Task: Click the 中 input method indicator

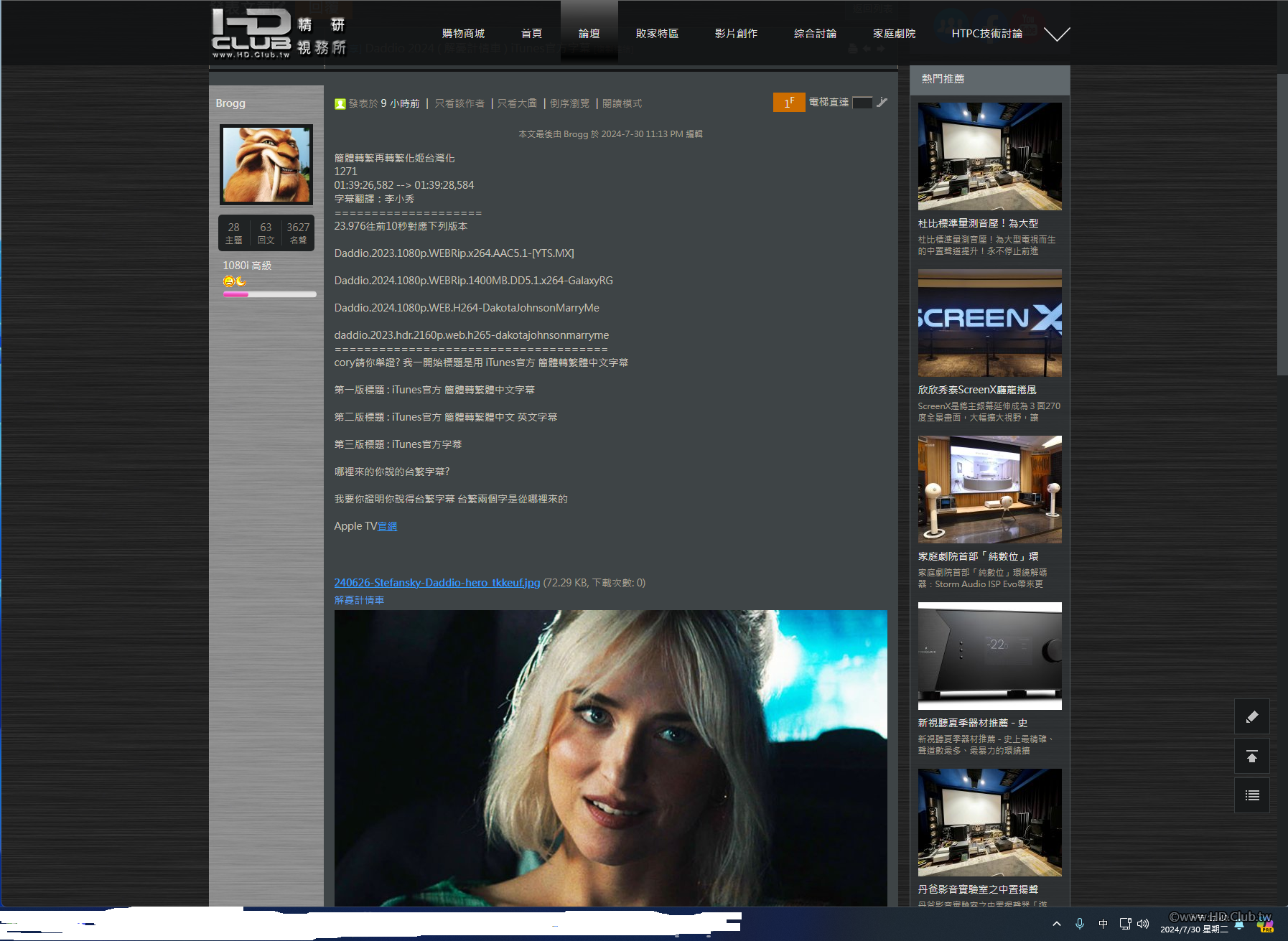Action: pyautogui.click(x=1103, y=924)
